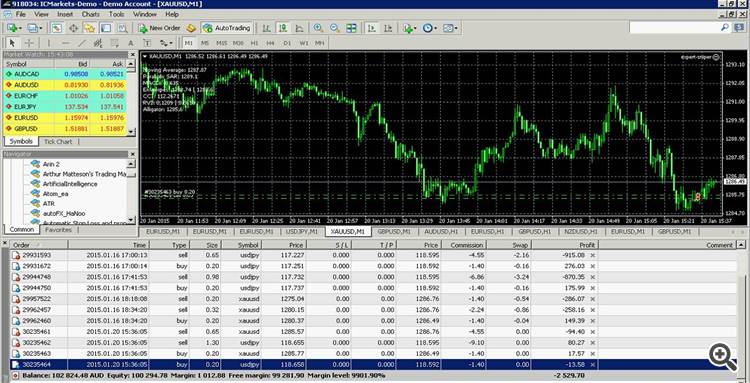Select the Text tool A icon

(131, 43)
